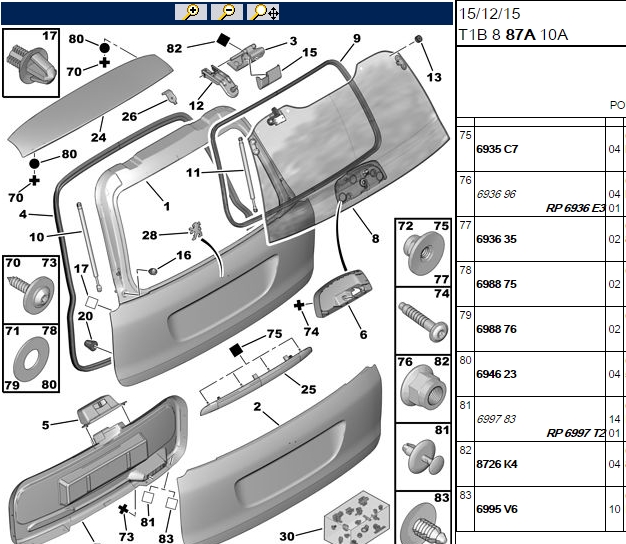Image resolution: width=626 pixels, height=544 pixels.
Task: Select part number 6935 C7
Action: (497, 149)
